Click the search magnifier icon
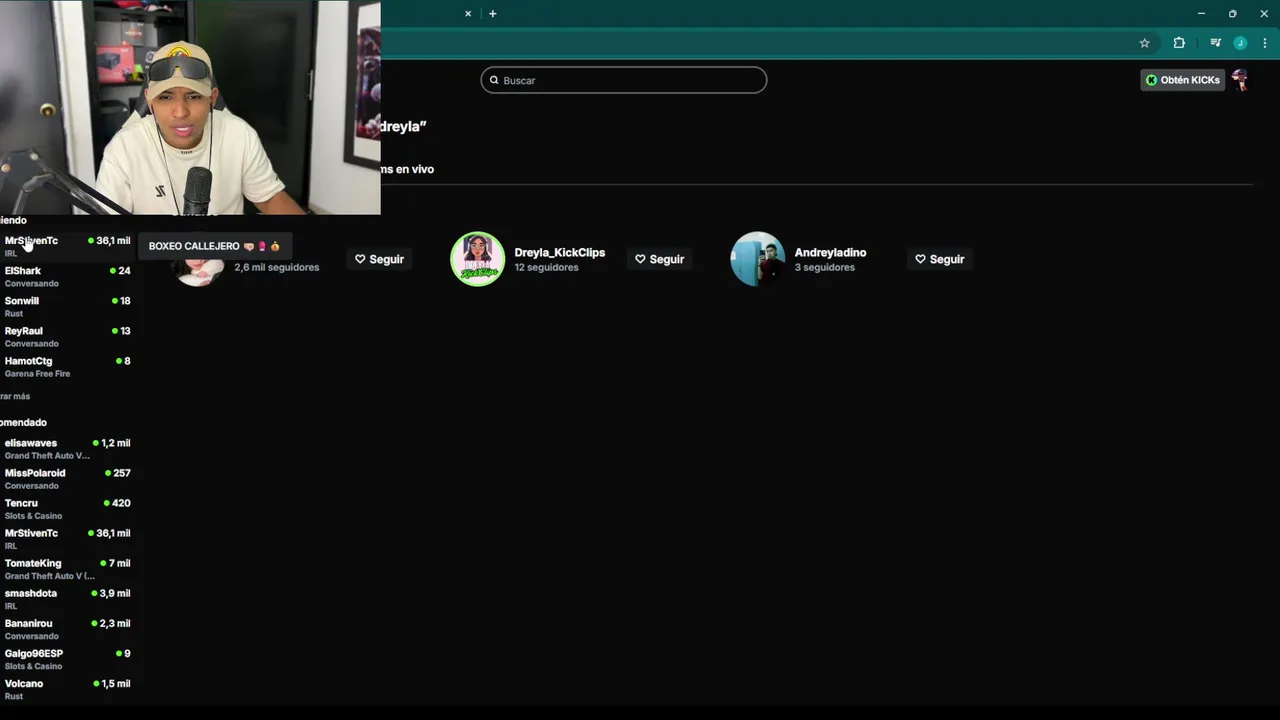 pyautogui.click(x=494, y=80)
